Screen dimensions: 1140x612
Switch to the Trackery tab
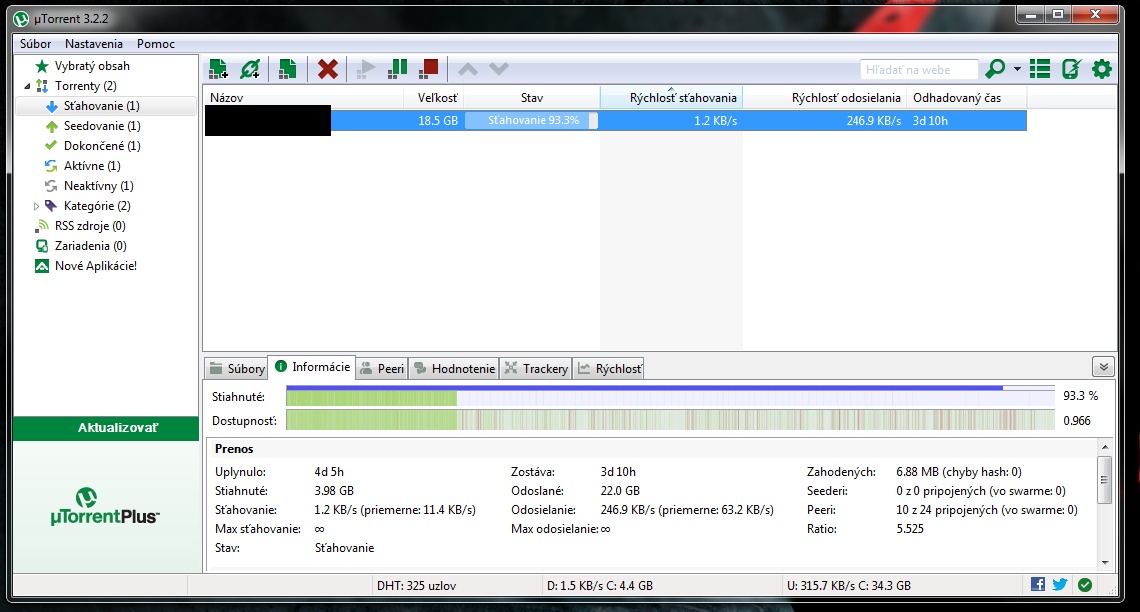click(x=536, y=369)
